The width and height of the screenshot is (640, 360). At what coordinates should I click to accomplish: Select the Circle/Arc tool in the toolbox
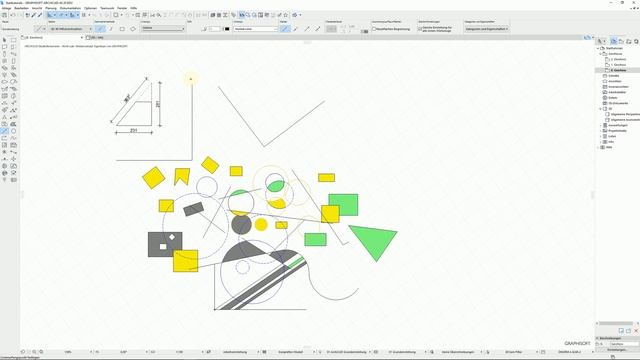pos(13,131)
